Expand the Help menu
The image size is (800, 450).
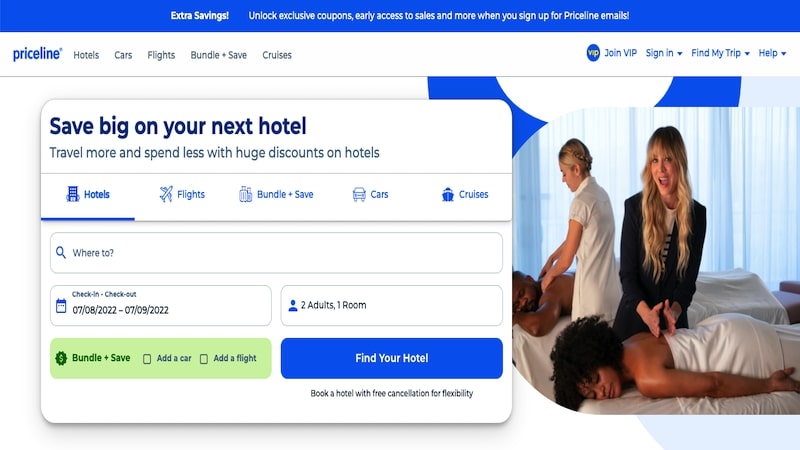coord(772,53)
